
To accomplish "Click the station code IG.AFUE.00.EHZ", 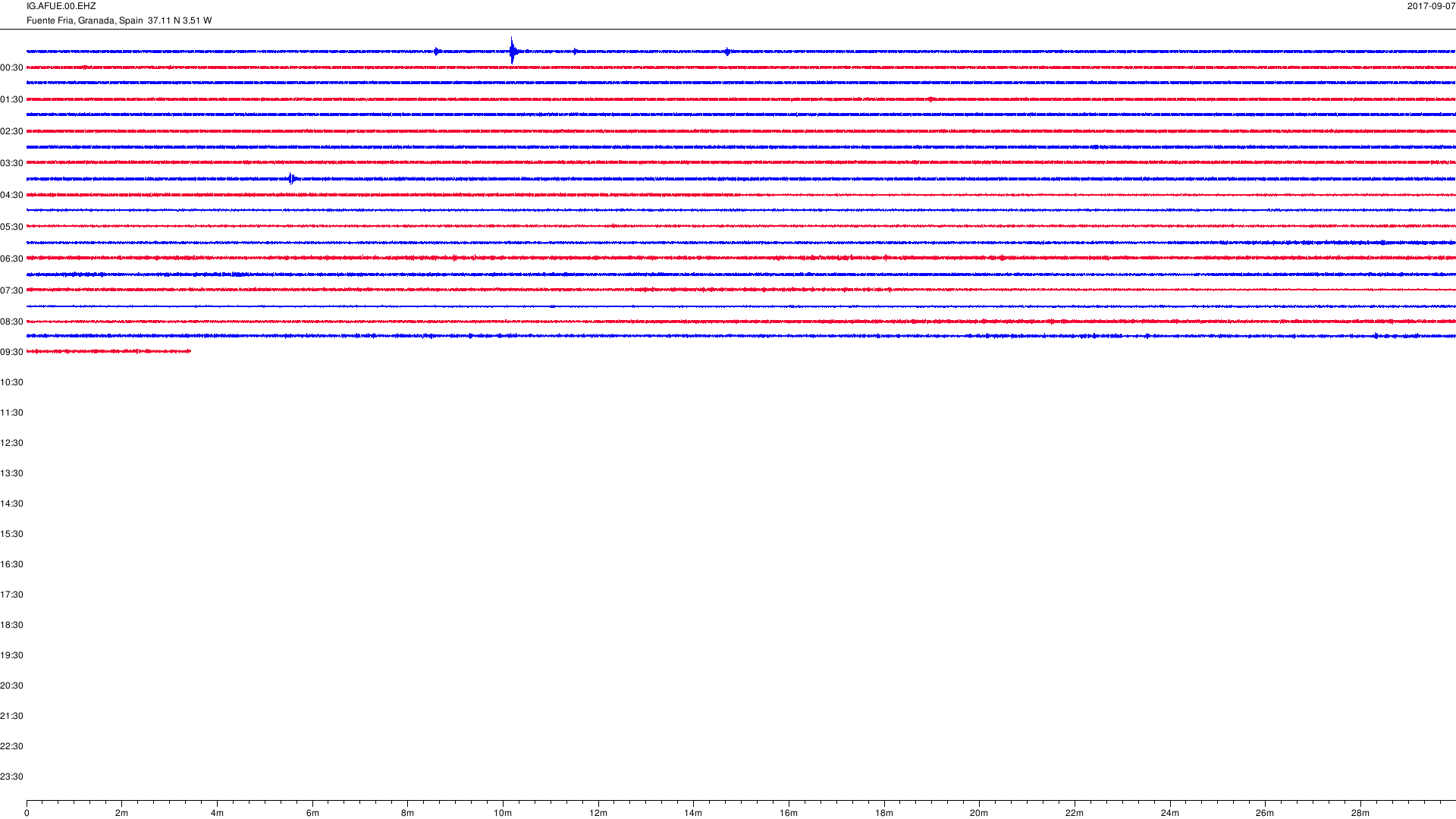I will coord(61,6).
